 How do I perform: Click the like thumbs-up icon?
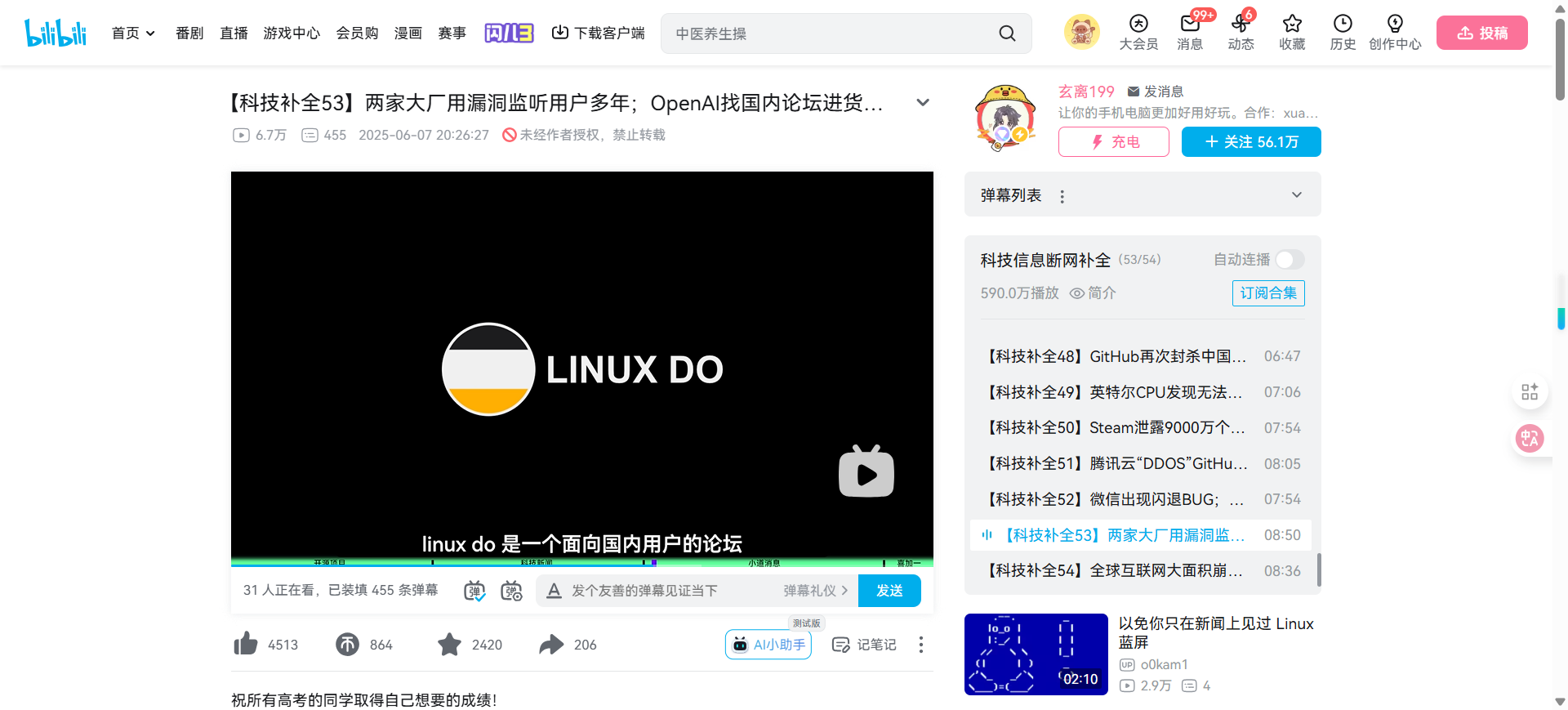pos(245,644)
